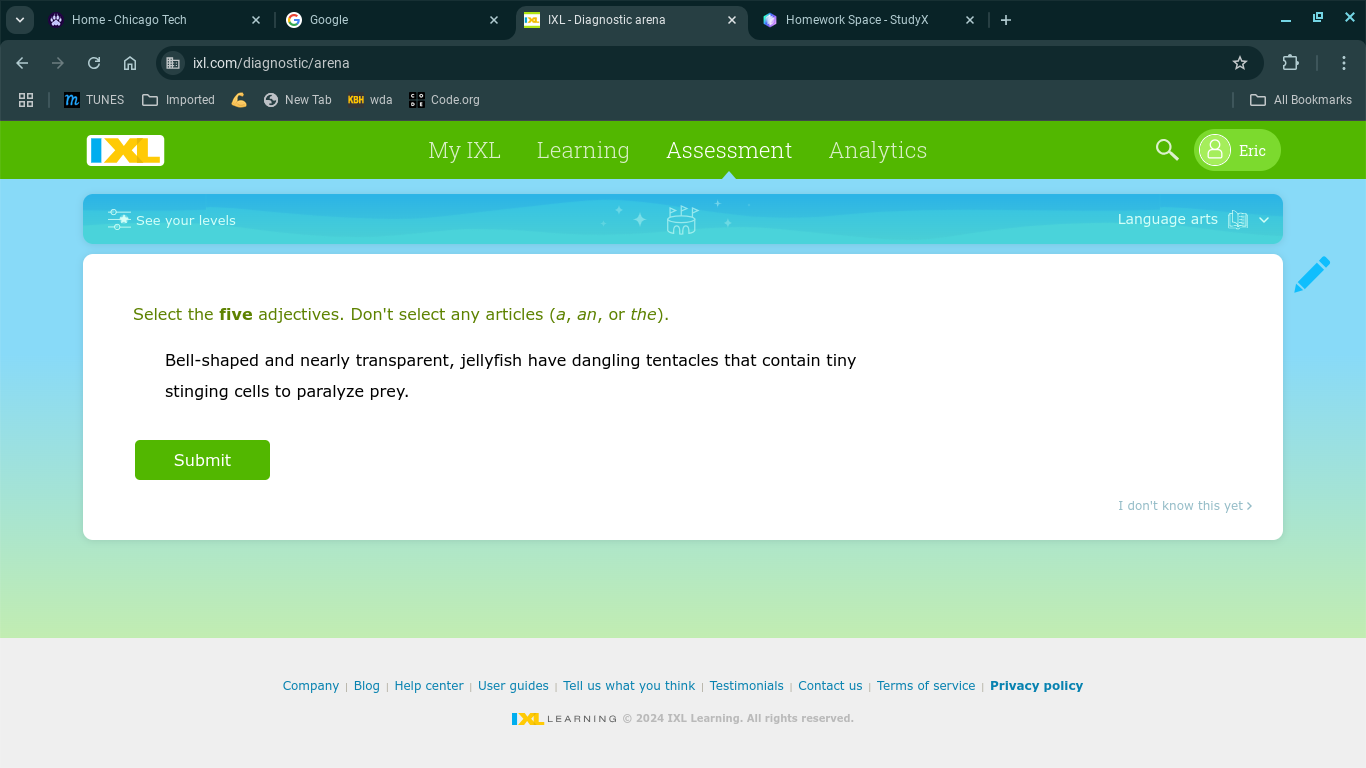Screen dimensions: 1366x768
Task: Select the word 'tiny'
Action: coord(841,361)
